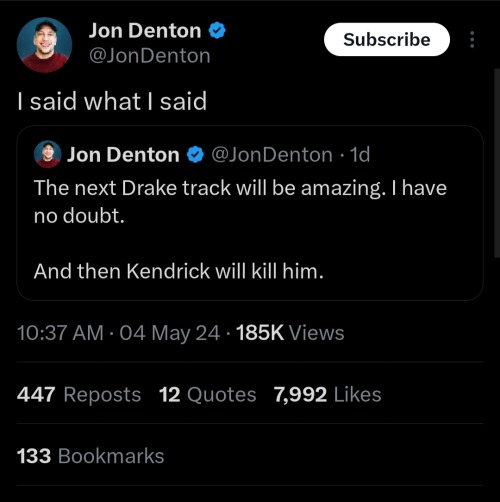500x502 pixels.
Task: Click @JonDenton handle inside the quoted post
Action: pos(272,155)
